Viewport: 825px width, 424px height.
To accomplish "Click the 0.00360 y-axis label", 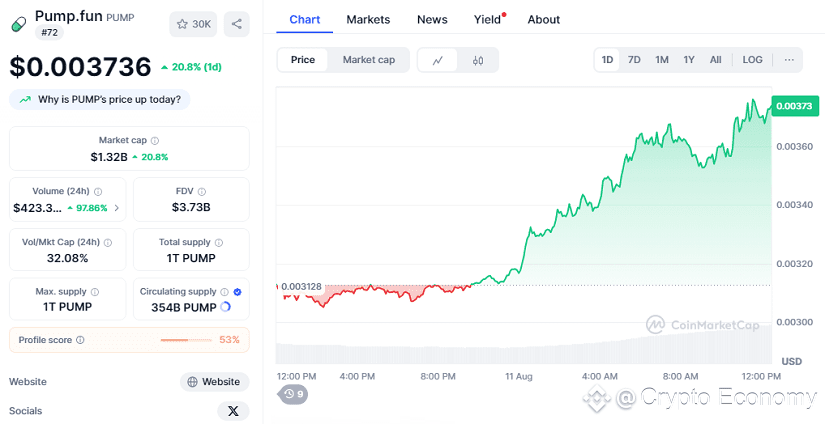I will [x=794, y=146].
